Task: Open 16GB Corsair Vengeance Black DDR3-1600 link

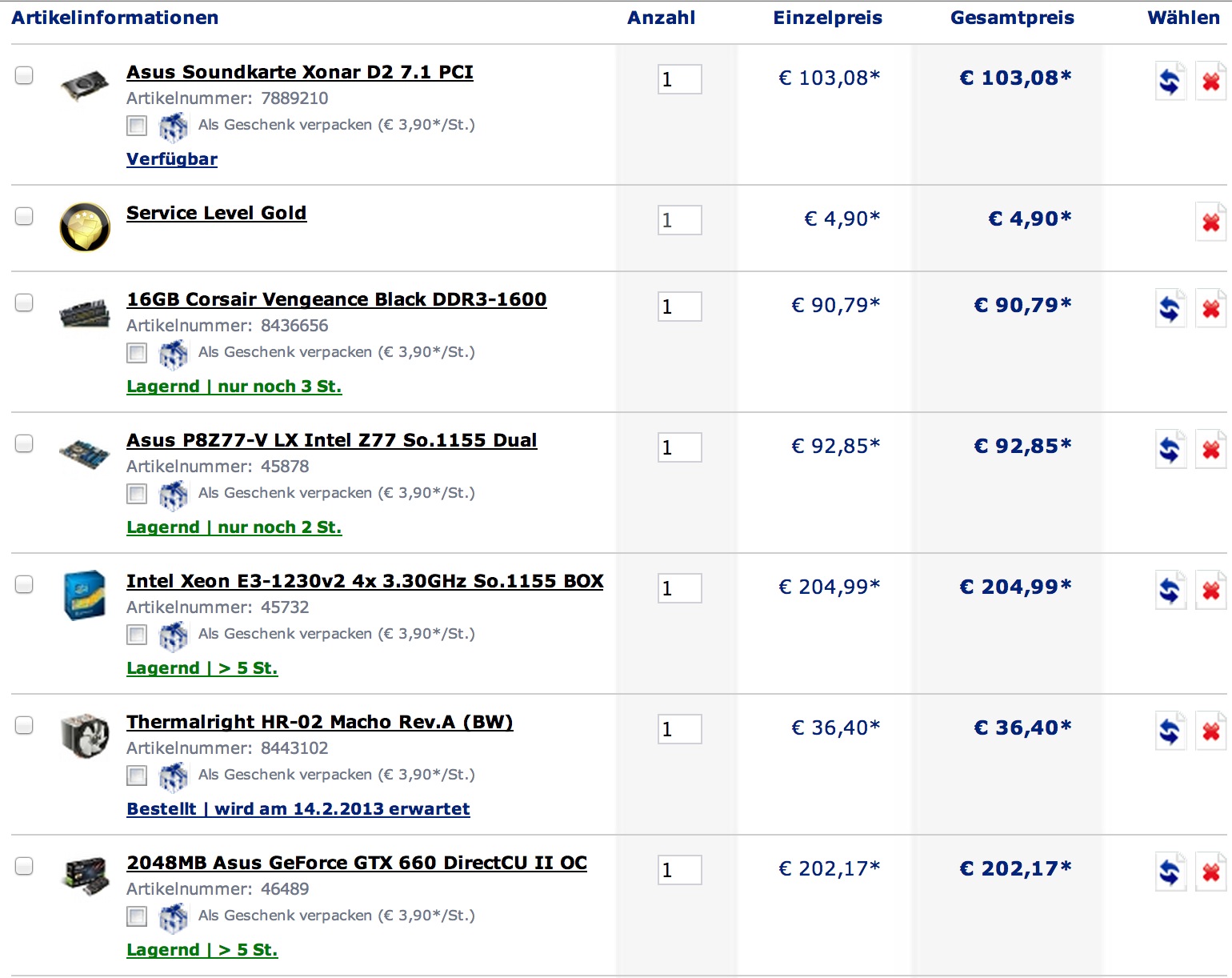Action: point(337,299)
